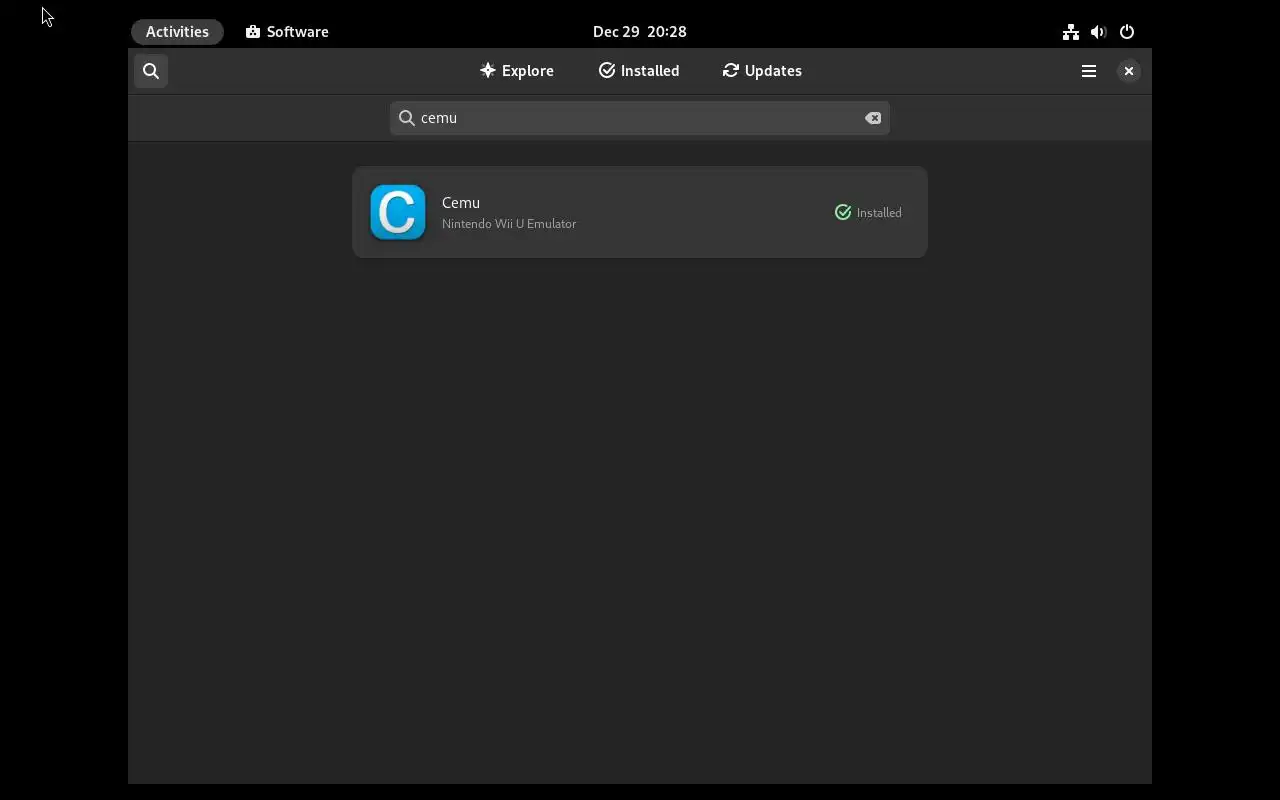
Task: Open the clock showing Dec 29 20:28
Action: [x=640, y=31]
